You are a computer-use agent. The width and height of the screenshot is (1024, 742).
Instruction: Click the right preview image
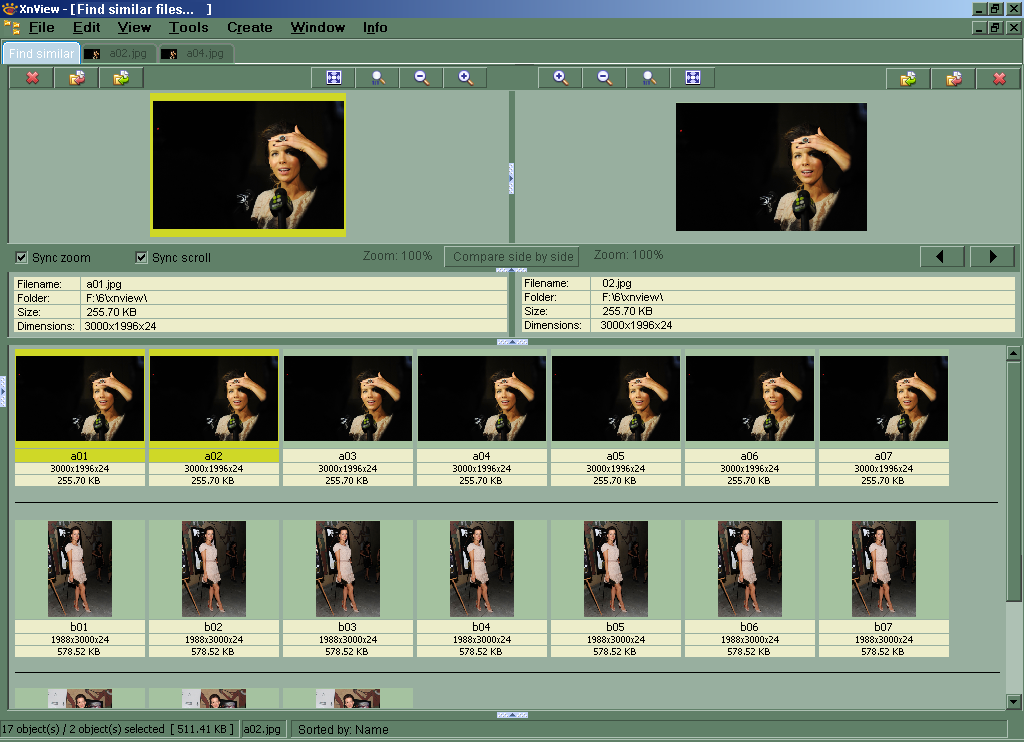click(771, 167)
